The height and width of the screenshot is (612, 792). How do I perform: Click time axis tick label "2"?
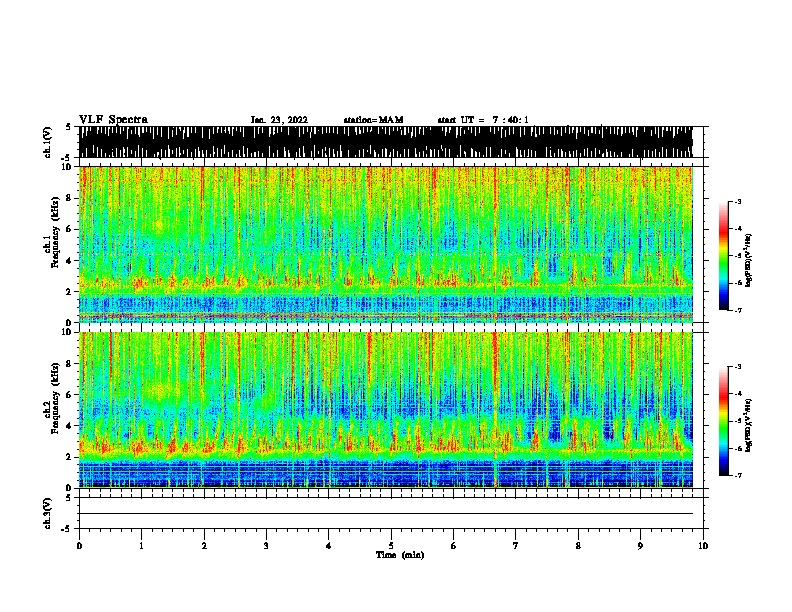(x=204, y=545)
